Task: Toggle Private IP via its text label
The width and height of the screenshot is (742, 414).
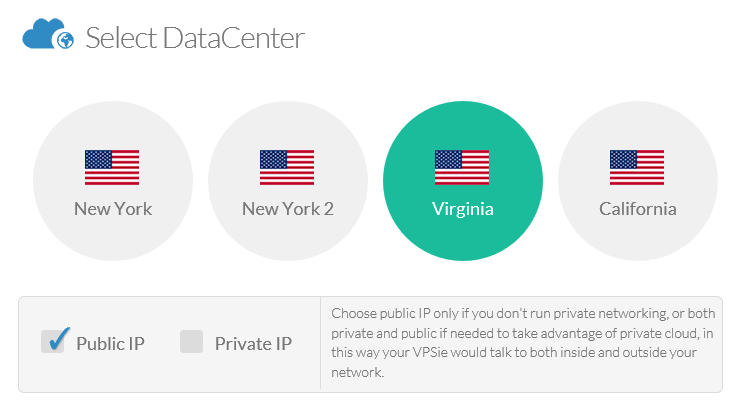Action: [253, 344]
